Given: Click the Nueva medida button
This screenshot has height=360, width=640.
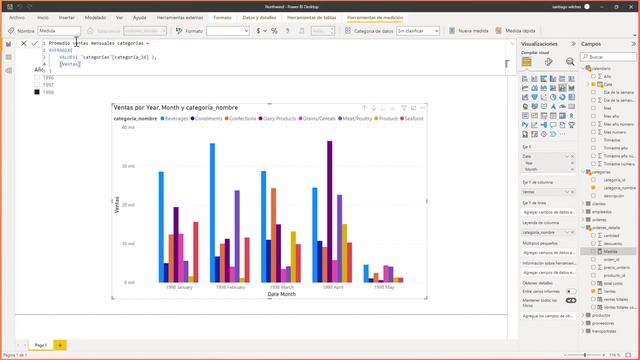Looking at the screenshot, I should pyautogui.click(x=469, y=31).
